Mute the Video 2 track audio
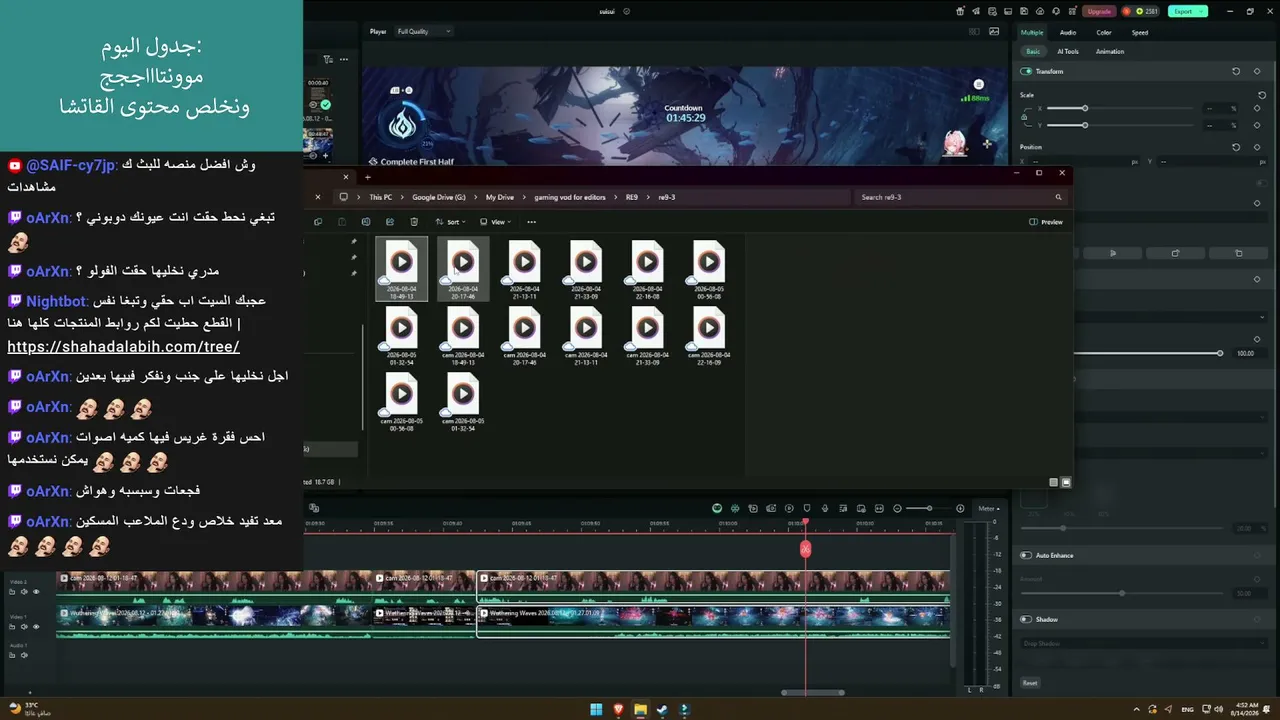The image size is (1280, 720). pyautogui.click(x=24, y=592)
